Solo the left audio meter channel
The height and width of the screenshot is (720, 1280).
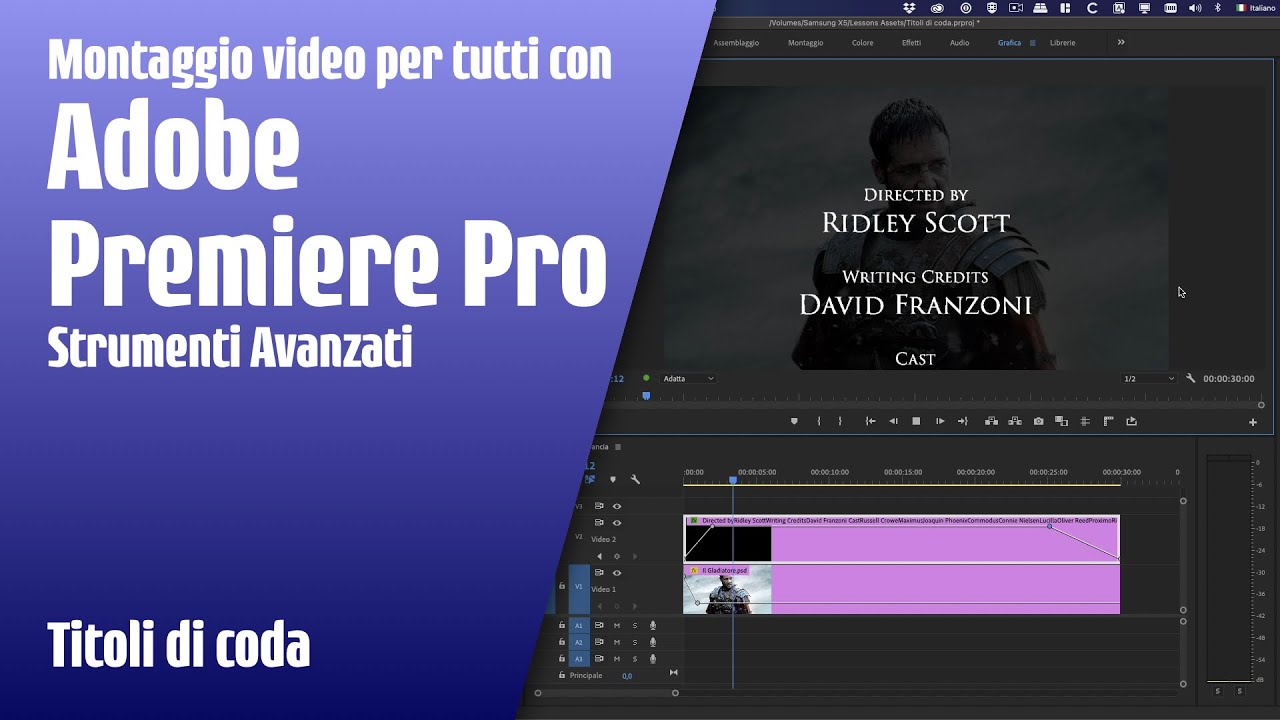tap(1217, 691)
